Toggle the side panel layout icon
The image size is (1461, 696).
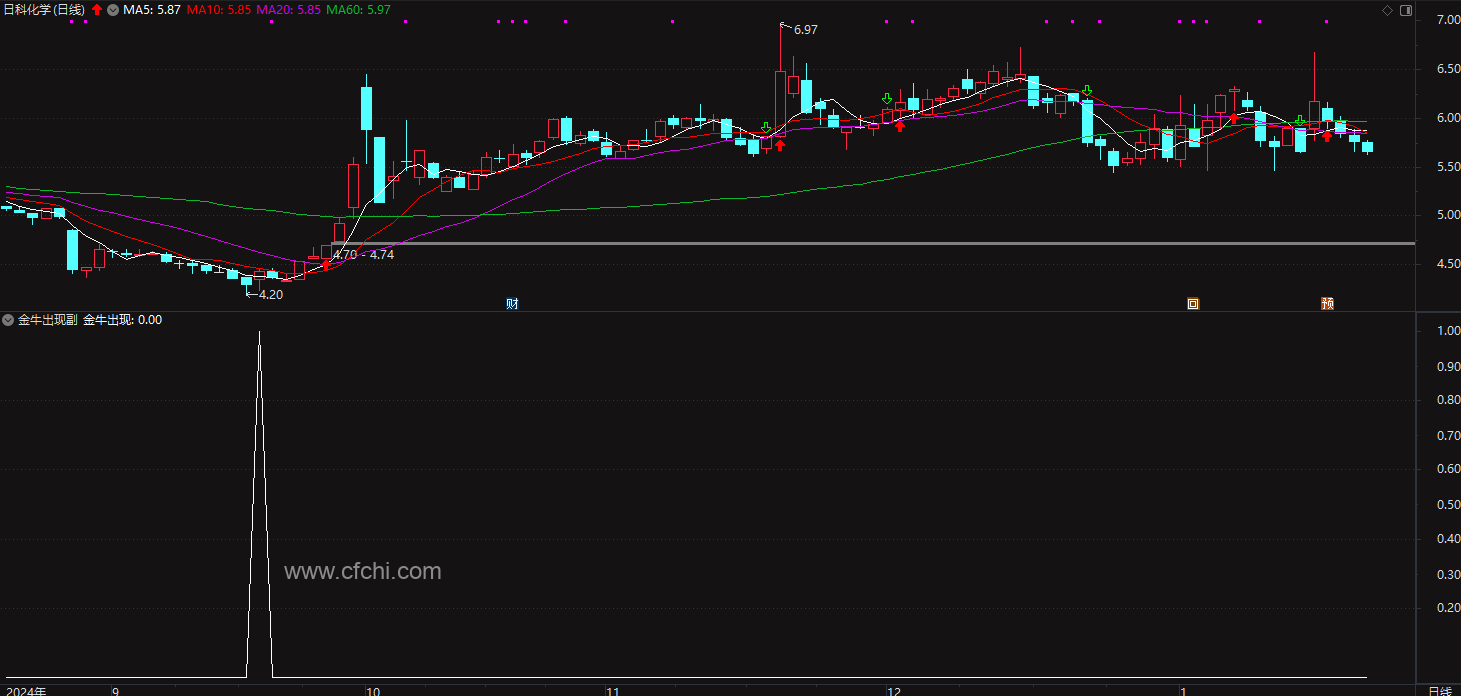click(x=1406, y=10)
